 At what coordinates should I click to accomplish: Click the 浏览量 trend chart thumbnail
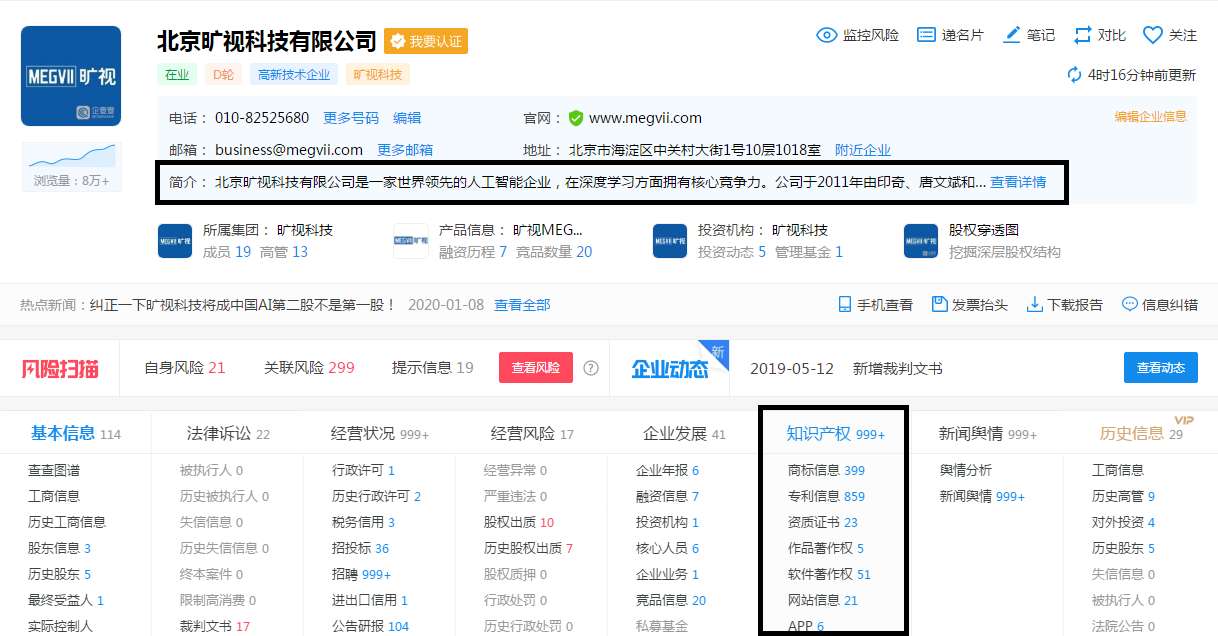(x=71, y=155)
